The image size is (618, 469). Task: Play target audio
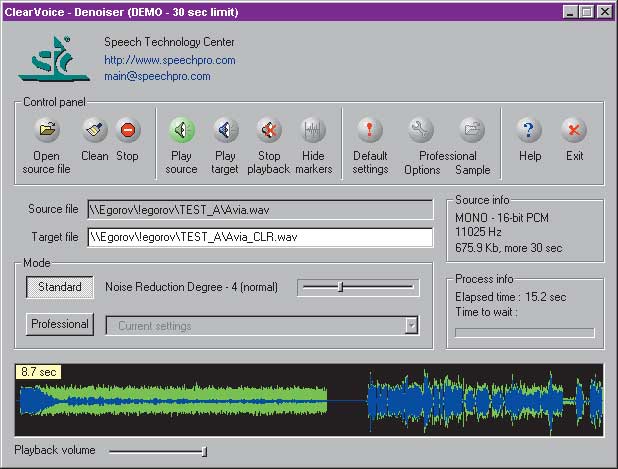[x=225, y=130]
